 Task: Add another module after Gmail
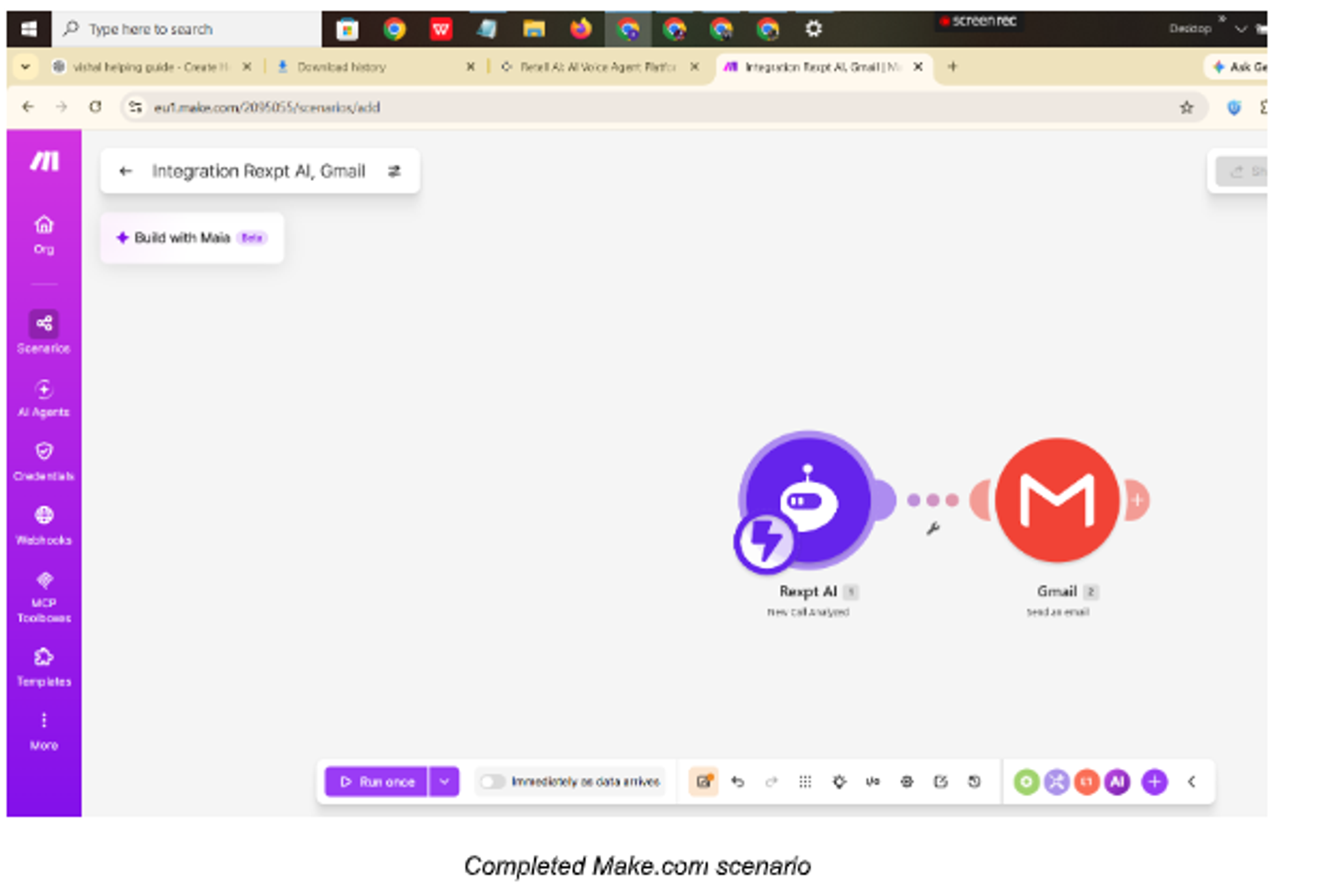pos(1137,501)
